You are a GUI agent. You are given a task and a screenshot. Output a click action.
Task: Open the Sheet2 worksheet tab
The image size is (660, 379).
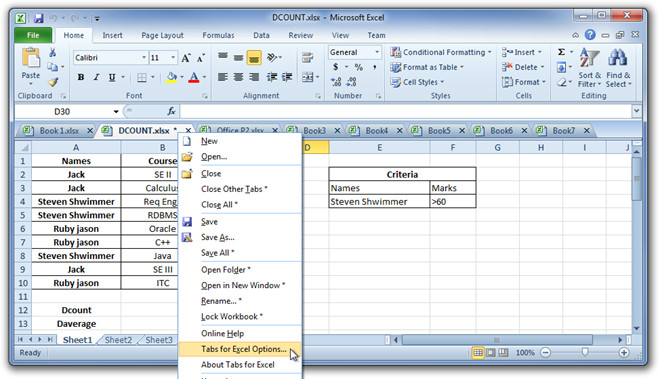(x=118, y=340)
